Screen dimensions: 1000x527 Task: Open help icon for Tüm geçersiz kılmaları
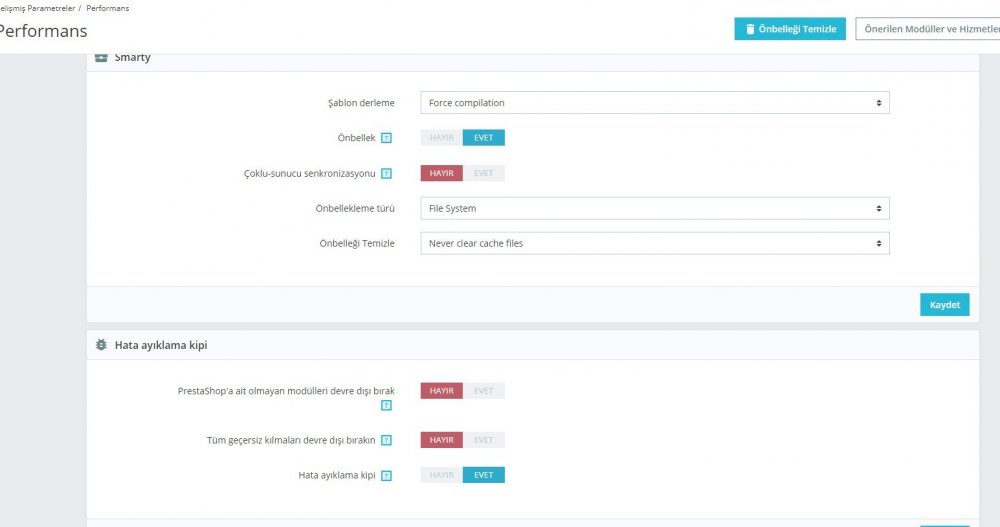[x=386, y=440]
